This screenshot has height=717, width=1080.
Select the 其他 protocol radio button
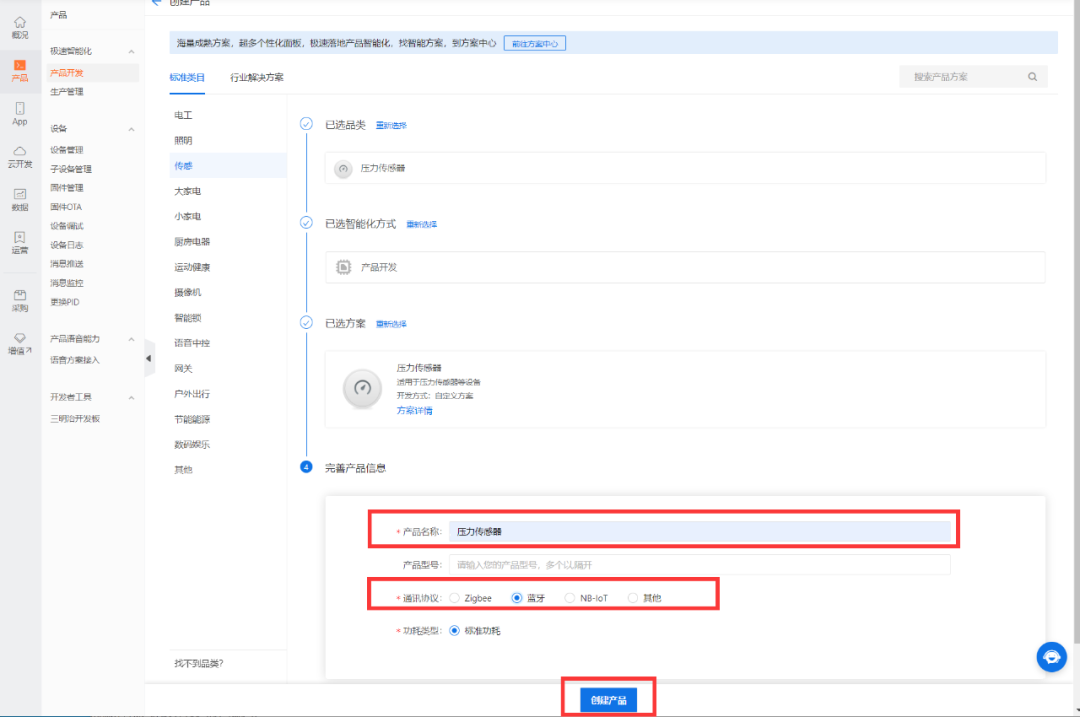632,598
